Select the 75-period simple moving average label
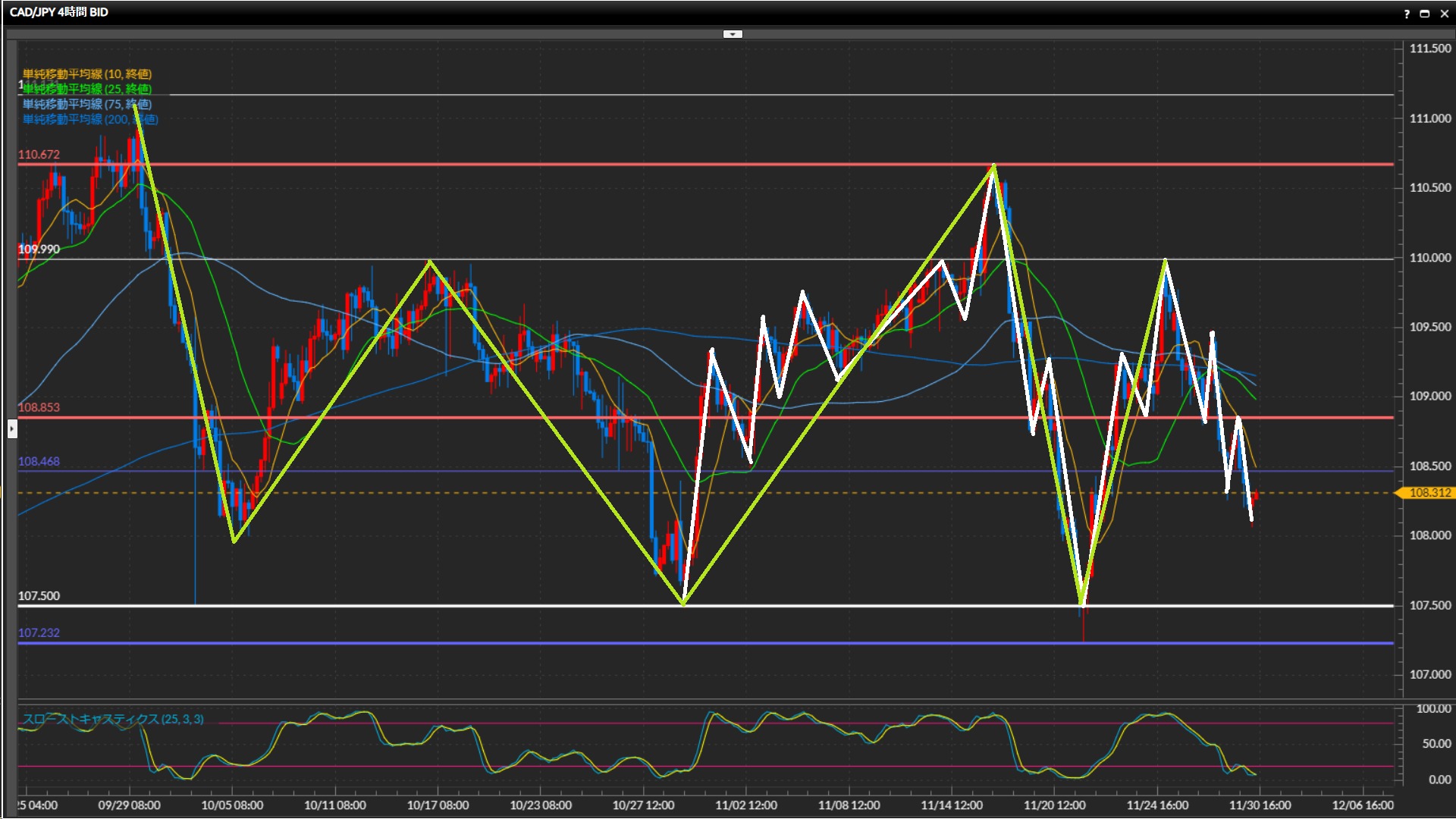This screenshot has width=1456, height=819. (87, 104)
